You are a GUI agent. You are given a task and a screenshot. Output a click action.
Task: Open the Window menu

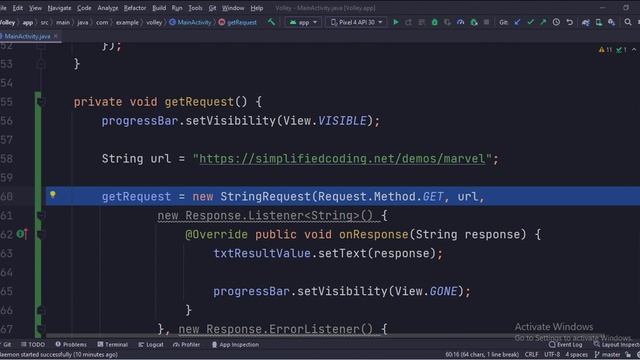[233, 8]
